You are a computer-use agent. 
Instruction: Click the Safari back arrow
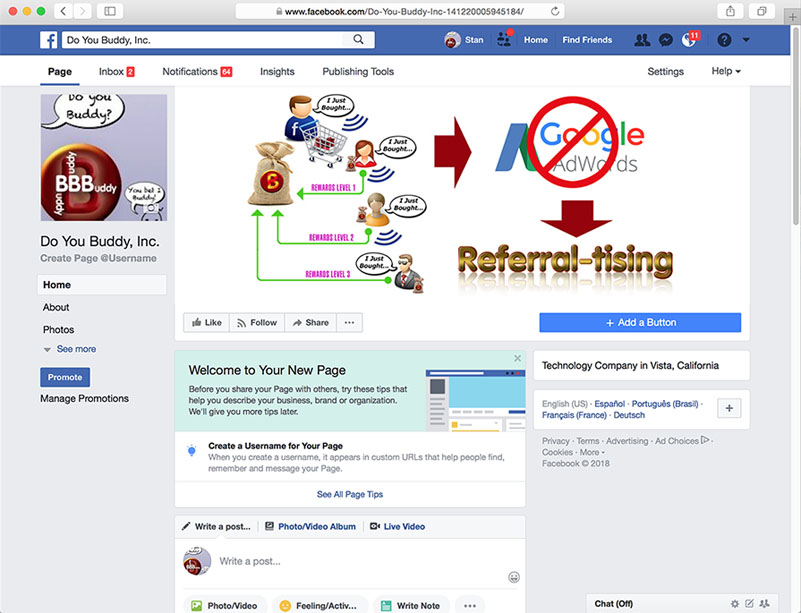pos(63,11)
